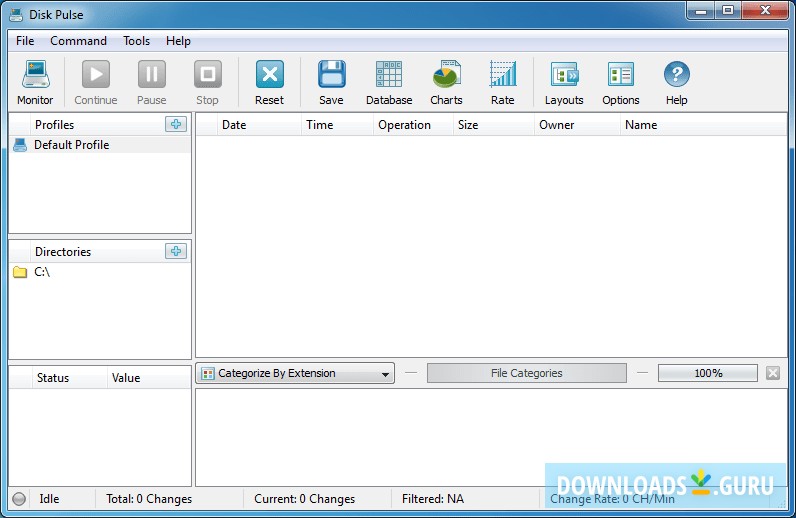Open the Tools menu
This screenshot has width=796, height=518.
pyautogui.click(x=137, y=41)
